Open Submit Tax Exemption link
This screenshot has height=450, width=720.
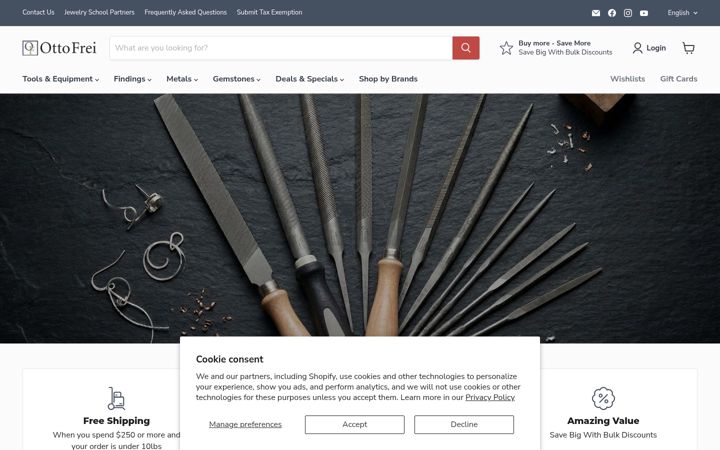coord(270,12)
